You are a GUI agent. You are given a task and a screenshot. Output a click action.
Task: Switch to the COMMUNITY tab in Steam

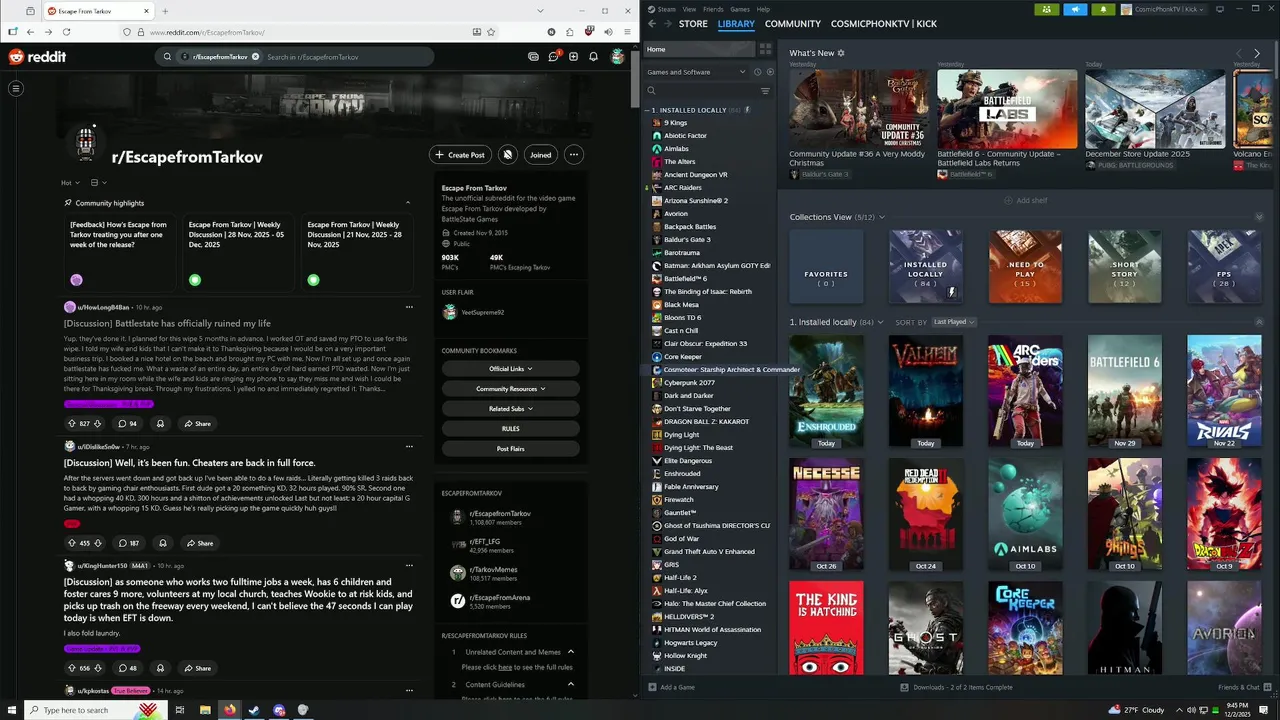[793, 24]
